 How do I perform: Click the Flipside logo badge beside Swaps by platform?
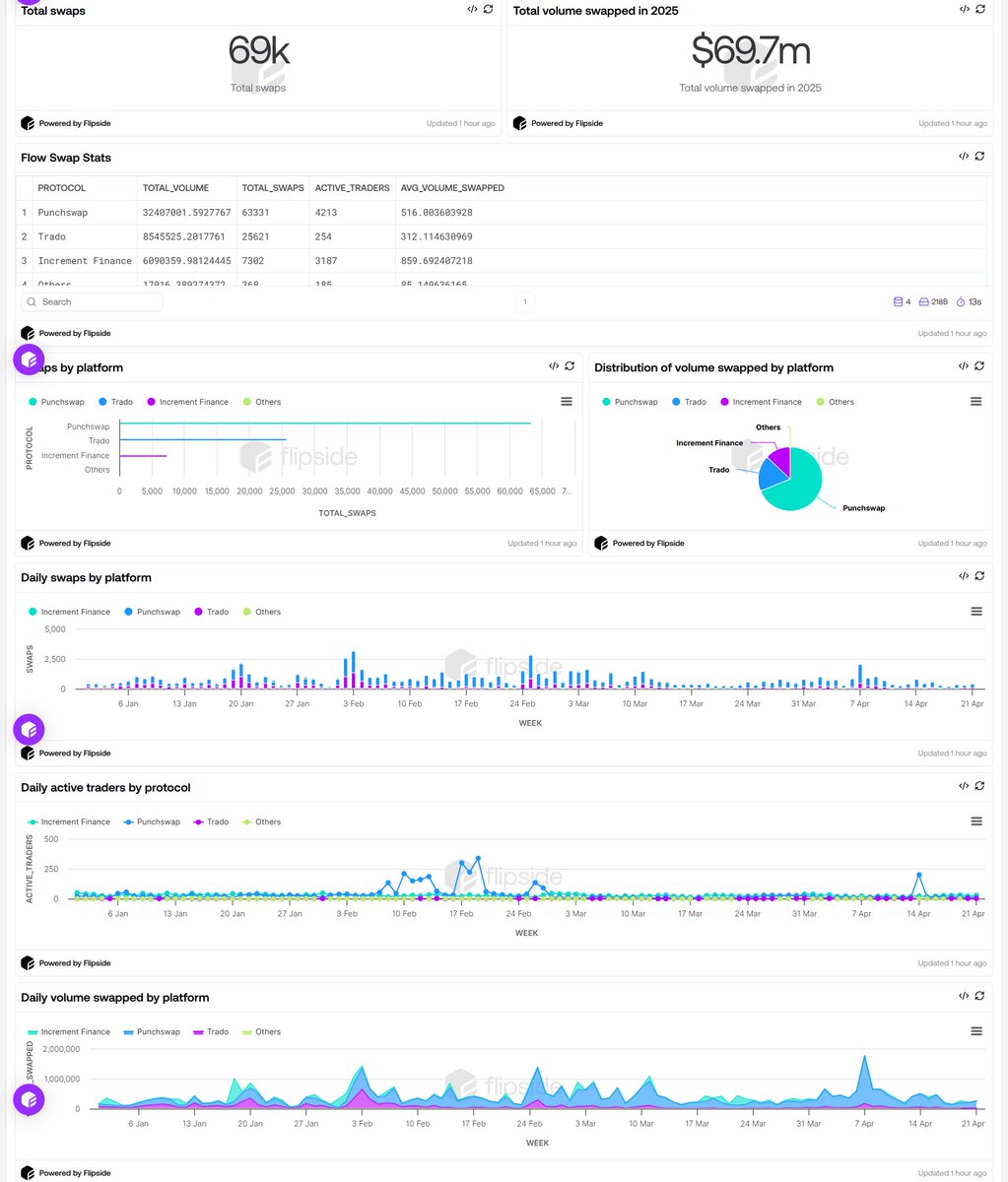[x=29, y=359]
